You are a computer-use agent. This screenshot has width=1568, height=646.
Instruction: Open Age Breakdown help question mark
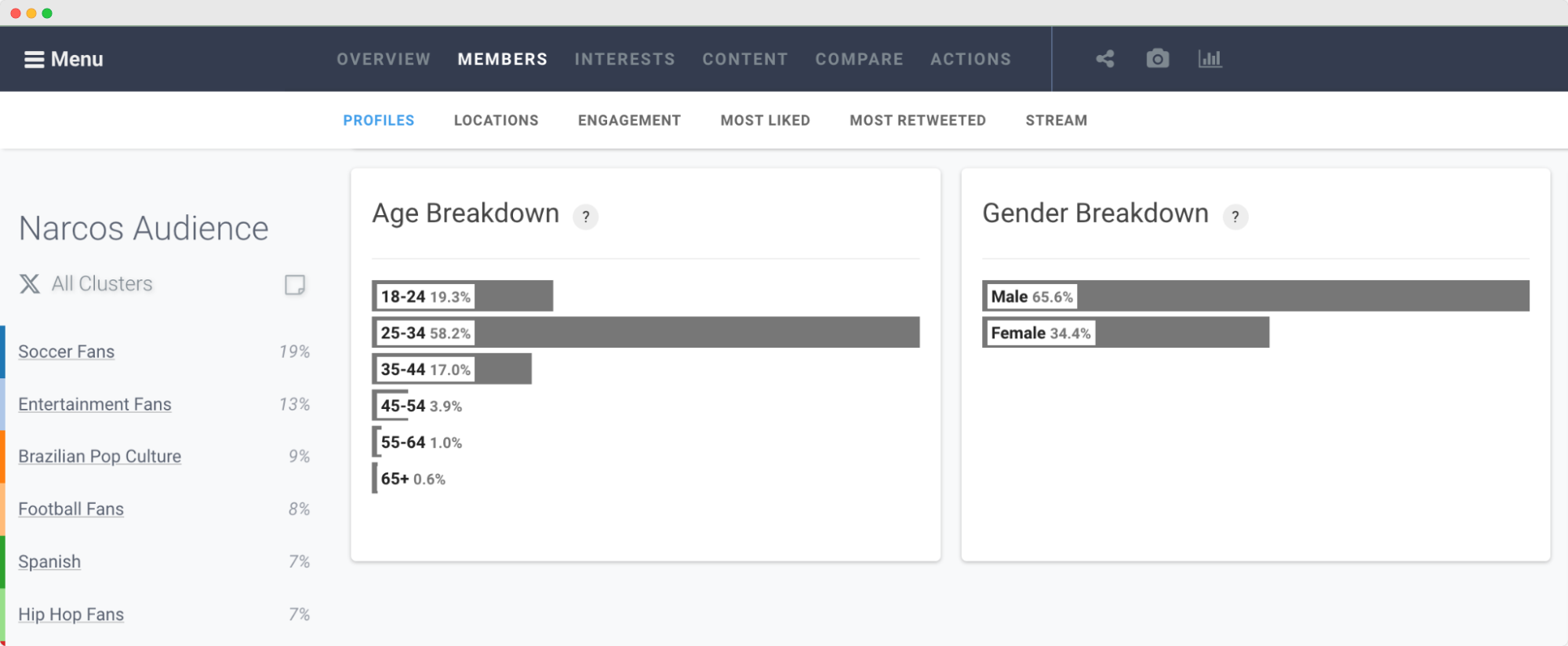tap(586, 217)
